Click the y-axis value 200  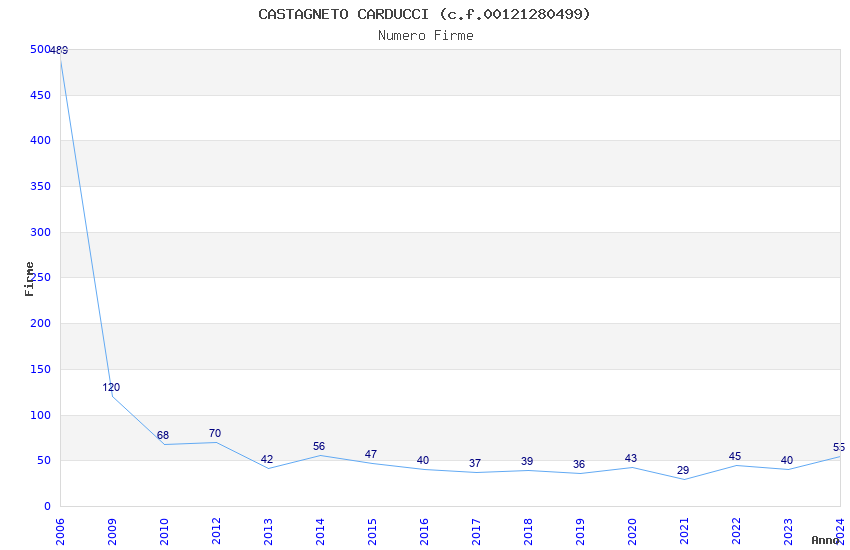41,323
